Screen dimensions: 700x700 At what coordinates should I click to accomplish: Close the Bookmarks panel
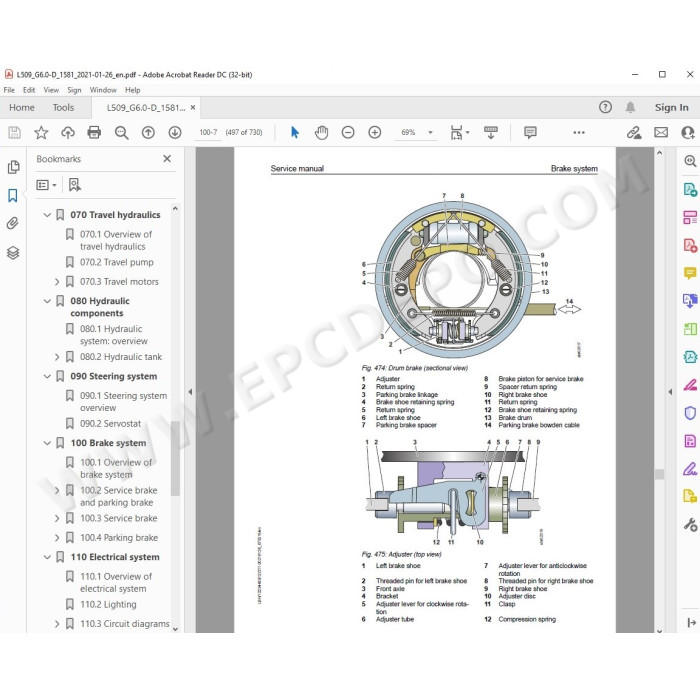pyautogui.click(x=167, y=158)
